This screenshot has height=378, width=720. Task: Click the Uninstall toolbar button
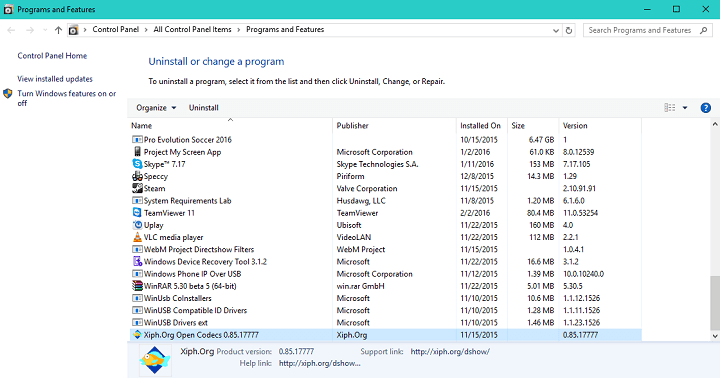(x=203, y=107)
